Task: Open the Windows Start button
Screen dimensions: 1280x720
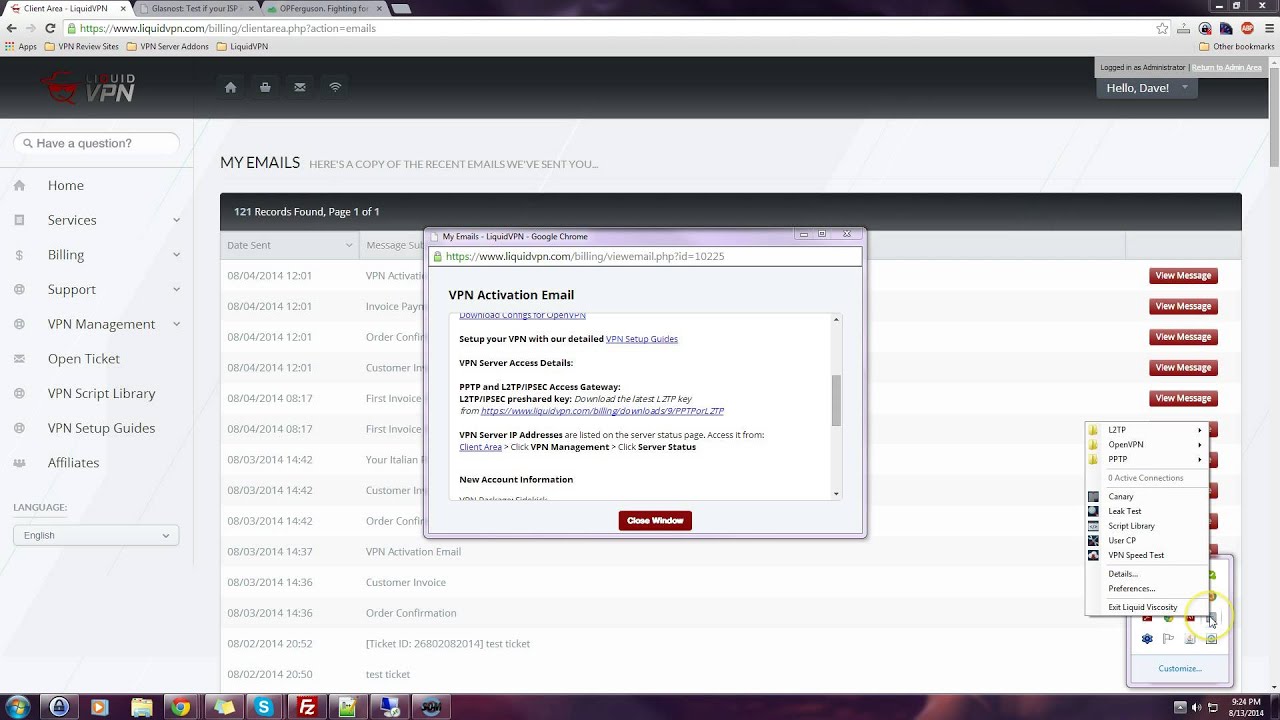Action: [17, 707]
